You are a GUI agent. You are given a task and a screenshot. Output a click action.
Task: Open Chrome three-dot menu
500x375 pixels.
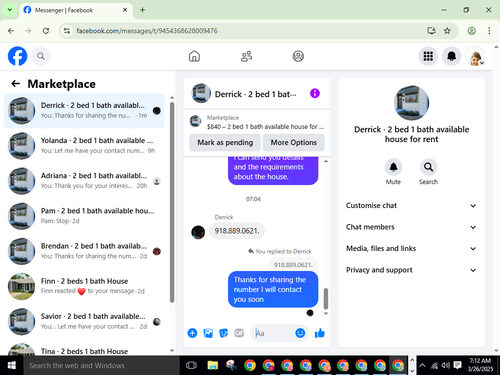click(489, 31)
